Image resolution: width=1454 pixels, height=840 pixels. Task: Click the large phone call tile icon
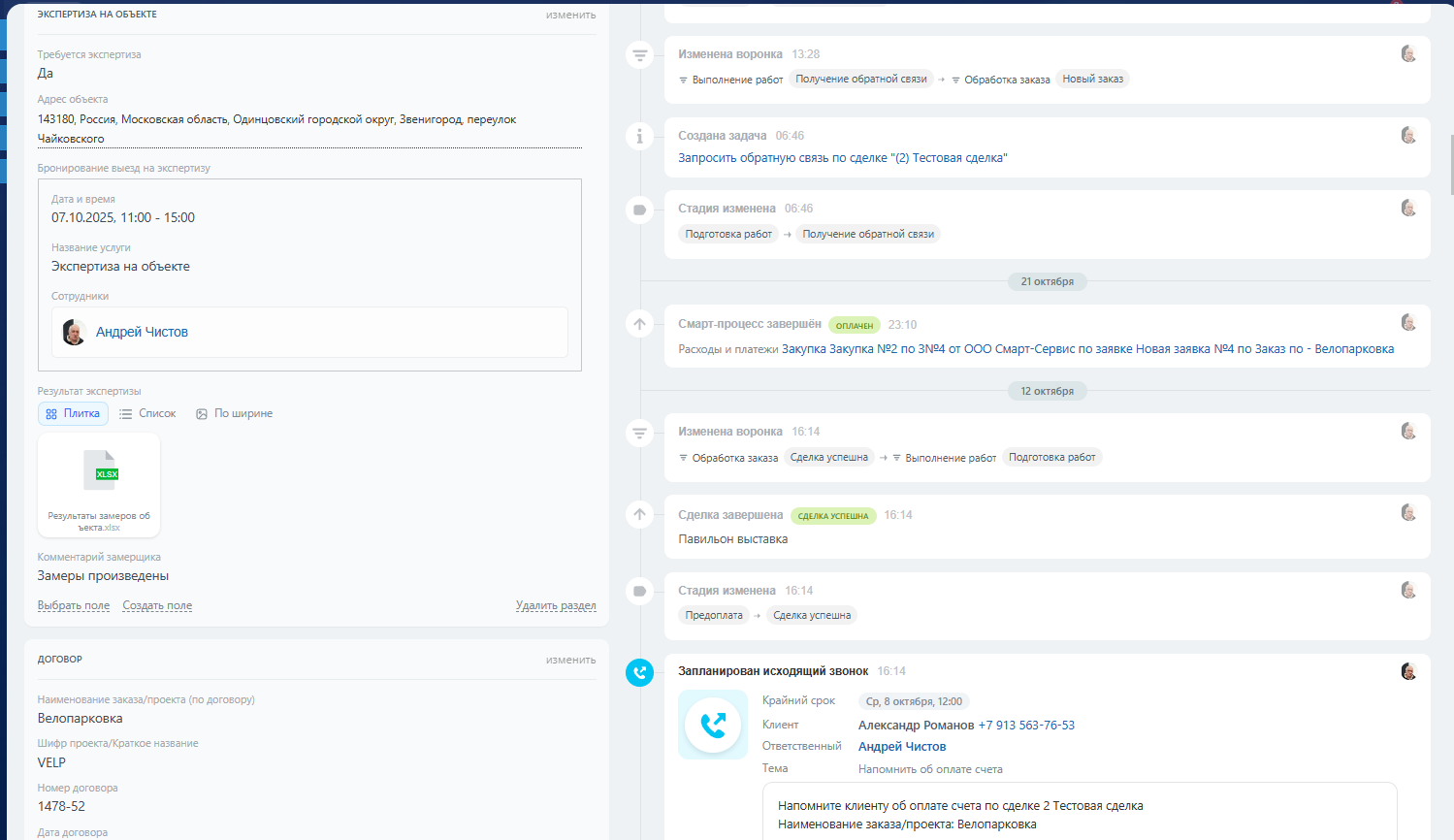pyautogui.click(x=713, y=725)
